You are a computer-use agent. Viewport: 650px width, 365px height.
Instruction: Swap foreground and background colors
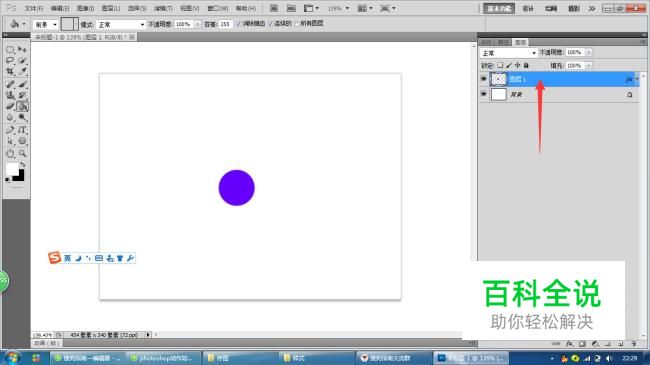click(22, 165)
